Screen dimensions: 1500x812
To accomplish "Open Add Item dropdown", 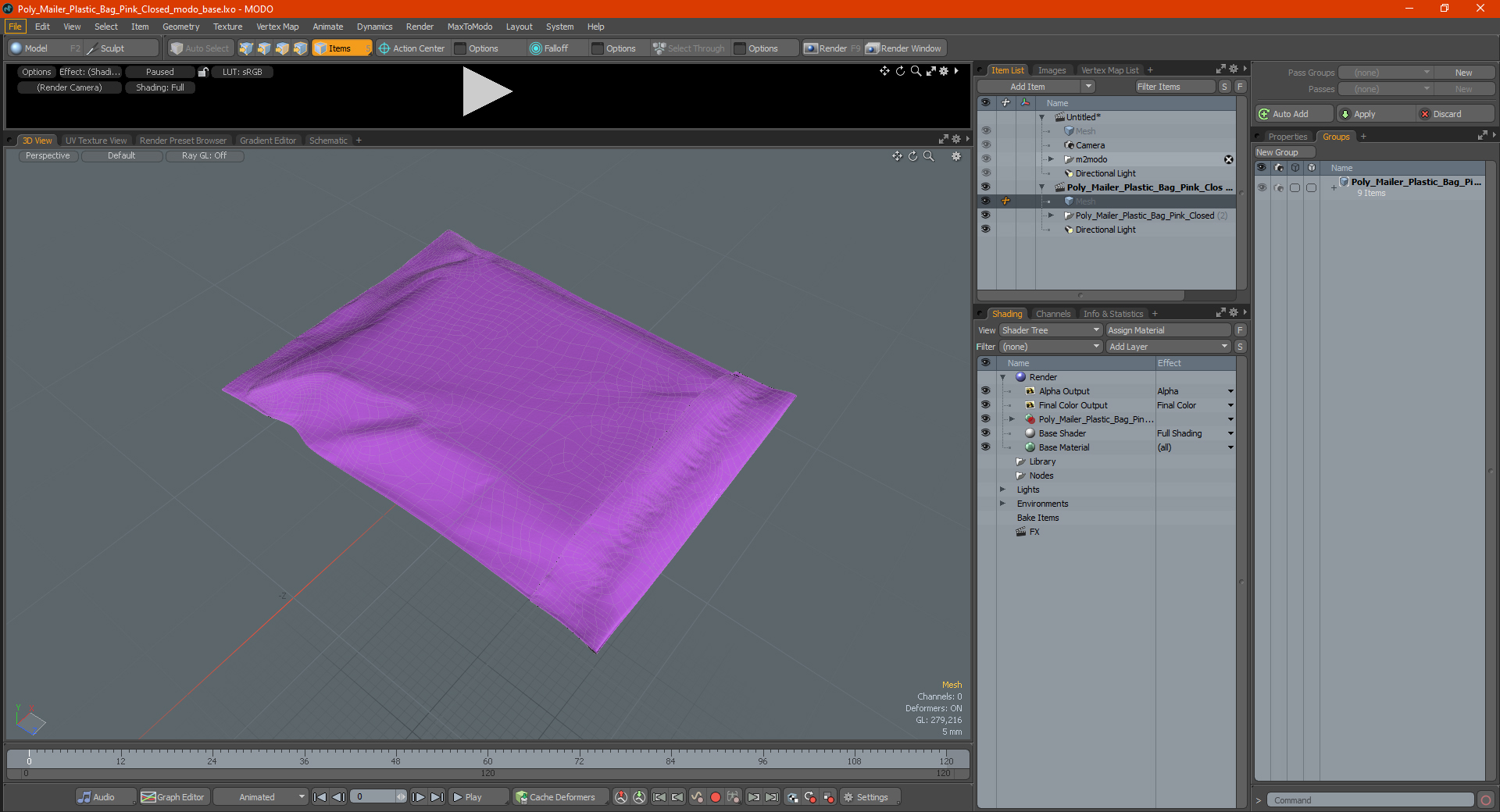I will coord(1036,87).
